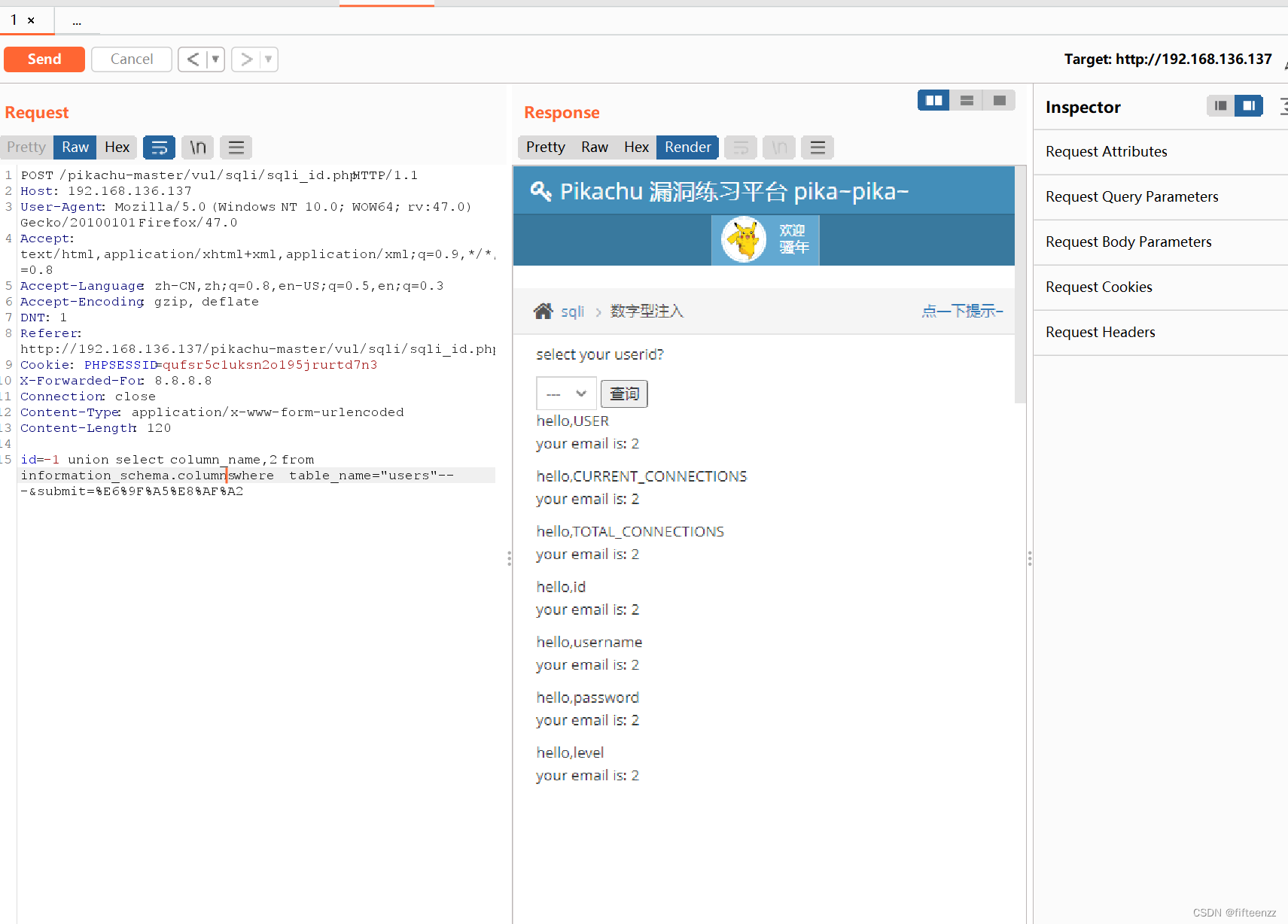Click the Request/Response pane divider handle
The height and width of the screenshot is (924, 1288).
pos(510,558)
